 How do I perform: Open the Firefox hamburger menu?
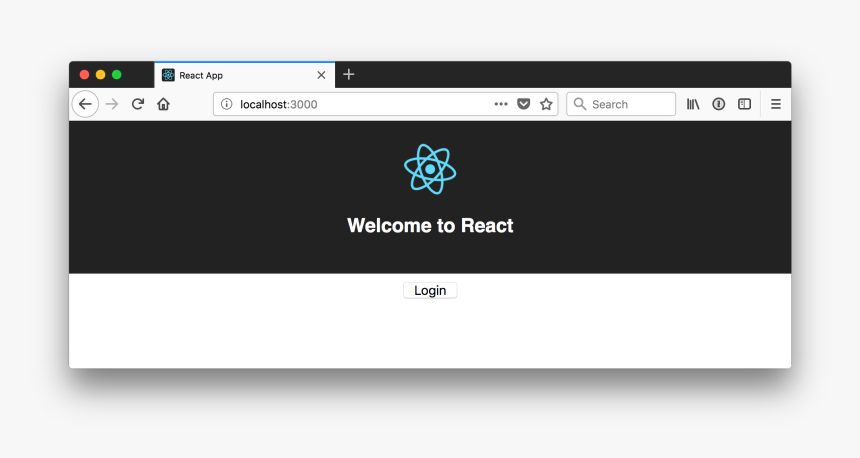point(776,104)
